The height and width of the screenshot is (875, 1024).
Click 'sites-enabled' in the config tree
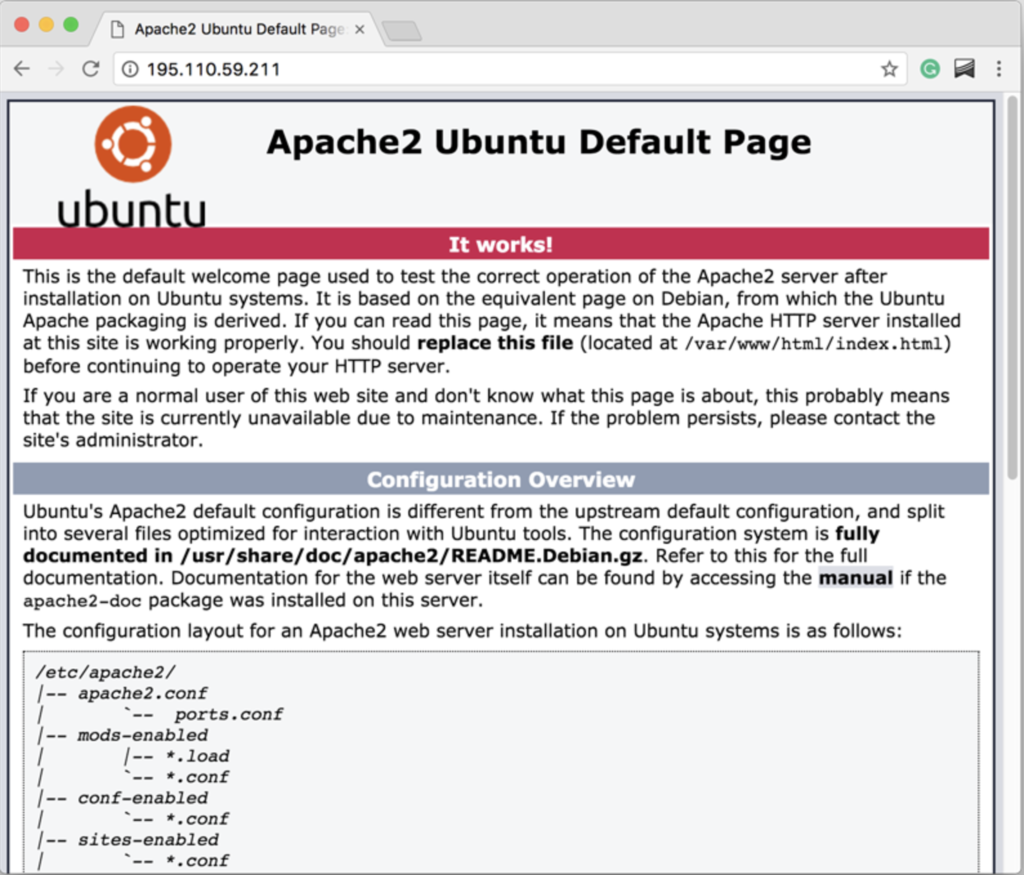tap(148, 840)
